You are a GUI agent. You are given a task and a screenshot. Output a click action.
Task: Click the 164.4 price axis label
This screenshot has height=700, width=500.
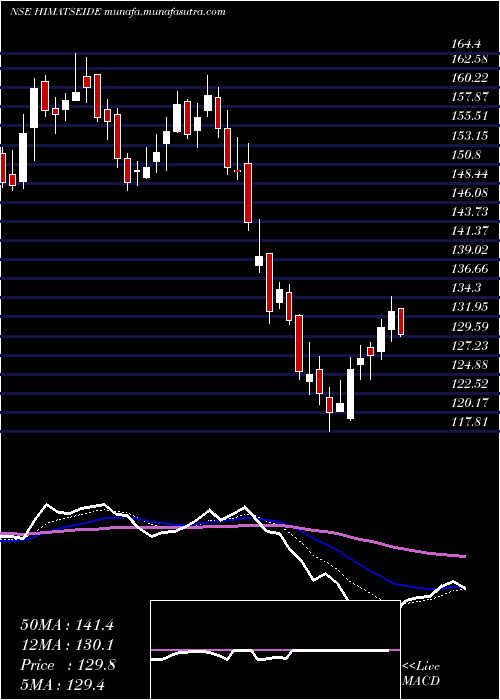pyautogui.click(x=467, y=44)
